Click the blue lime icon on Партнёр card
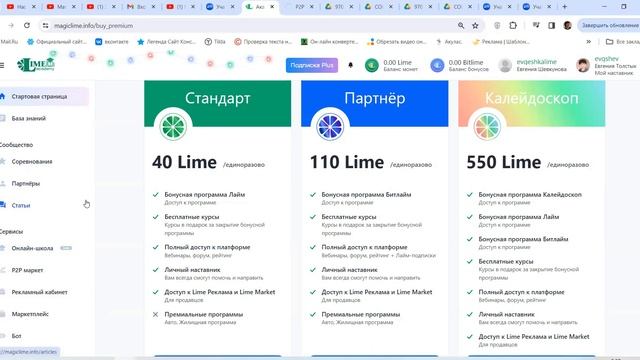The height and width of the screenshot is (360, 640). (x=330, y=127)
